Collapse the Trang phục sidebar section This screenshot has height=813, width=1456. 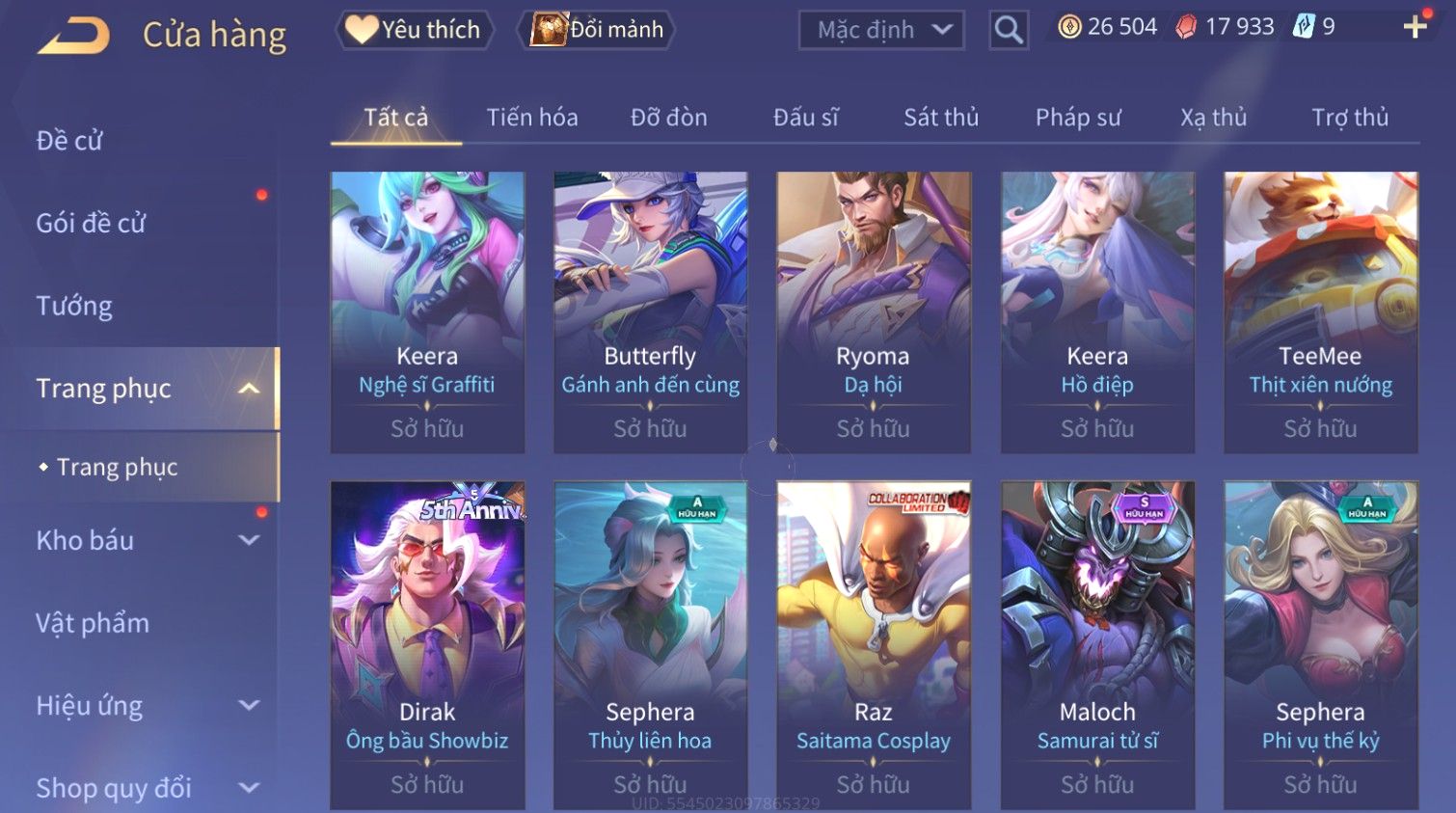coord(249,389)
